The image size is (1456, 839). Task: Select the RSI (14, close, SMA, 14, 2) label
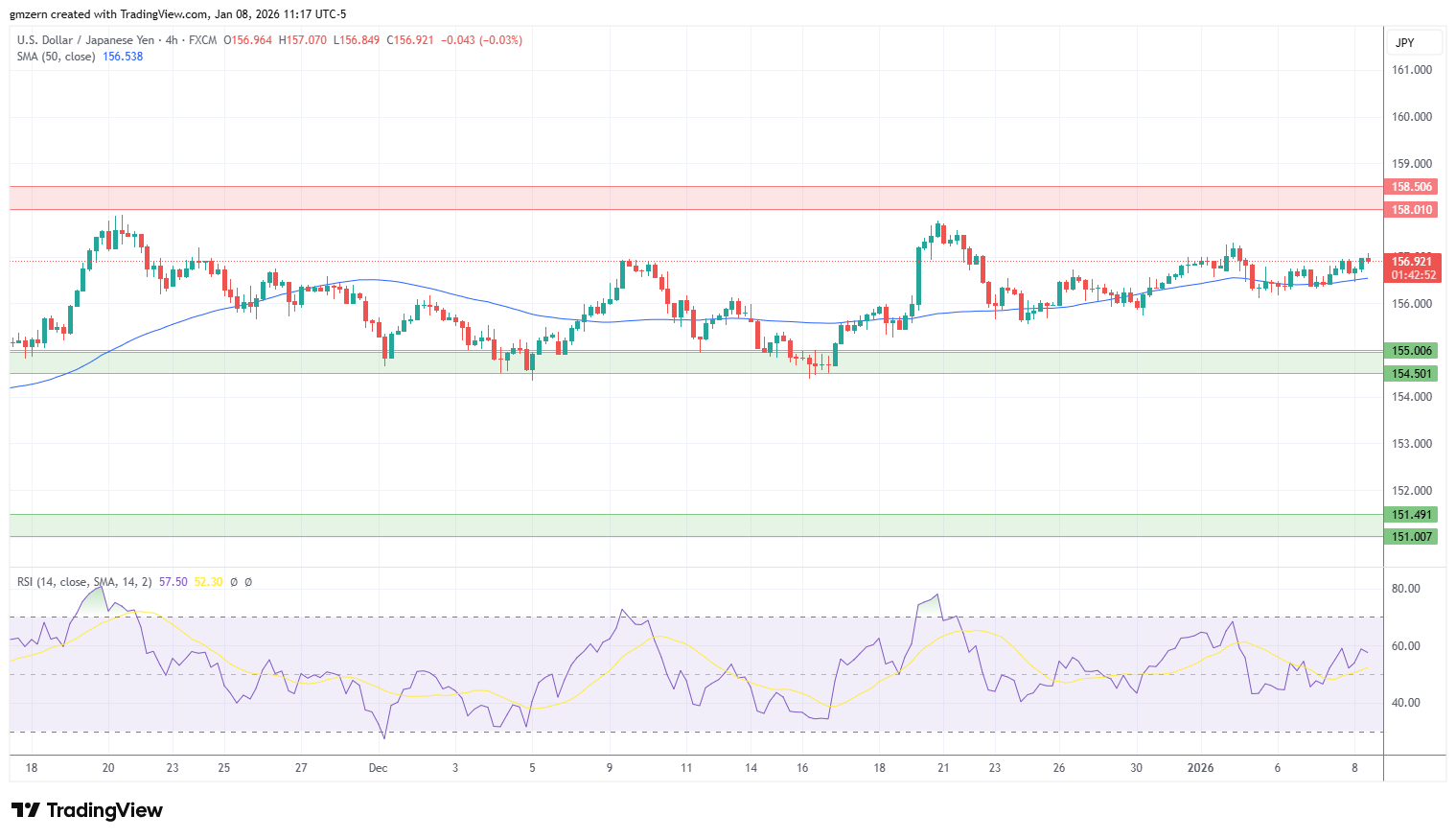tap(84, 582)
